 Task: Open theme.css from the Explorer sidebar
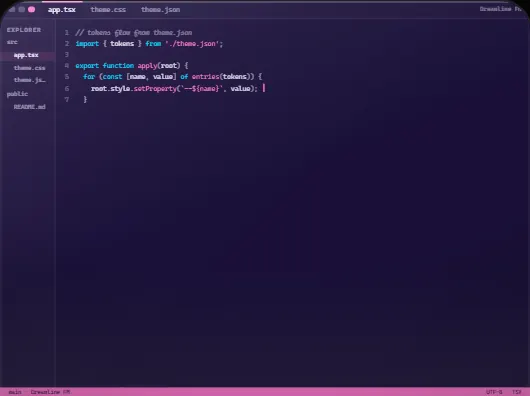29,68
